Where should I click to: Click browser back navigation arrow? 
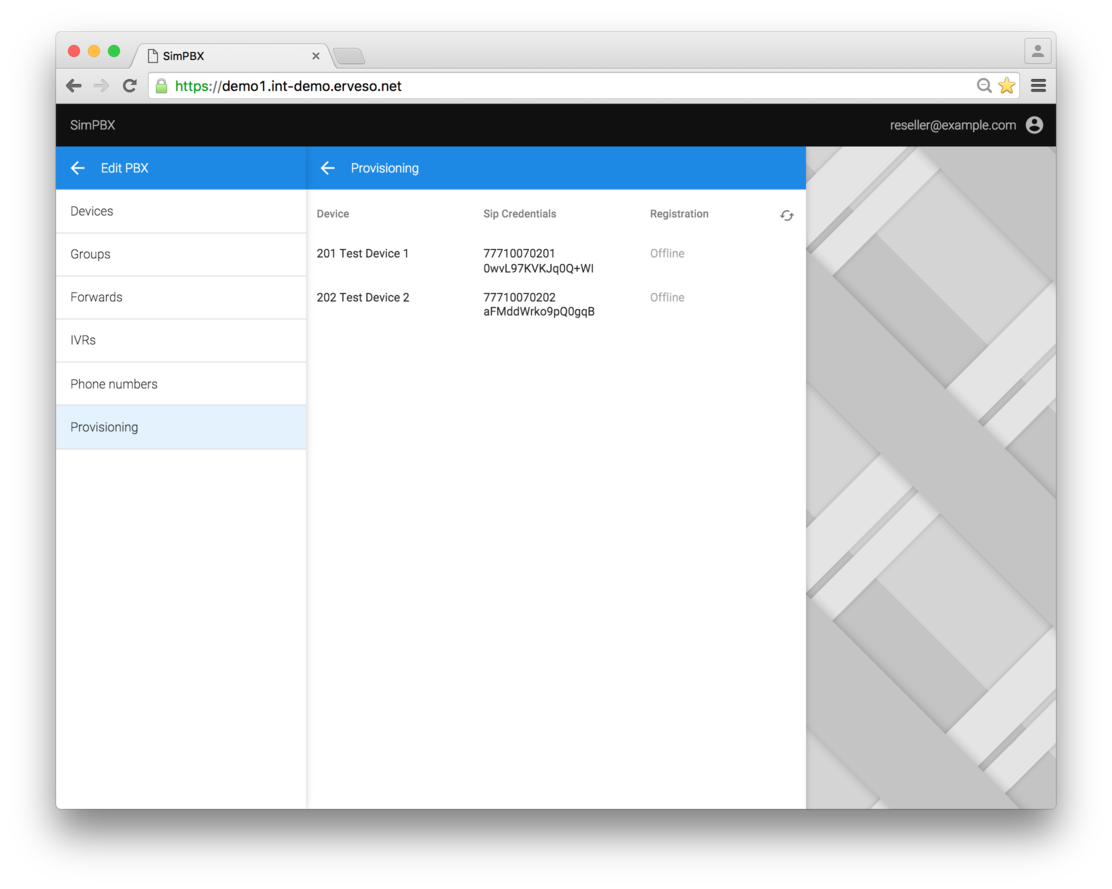coord(74,86)
